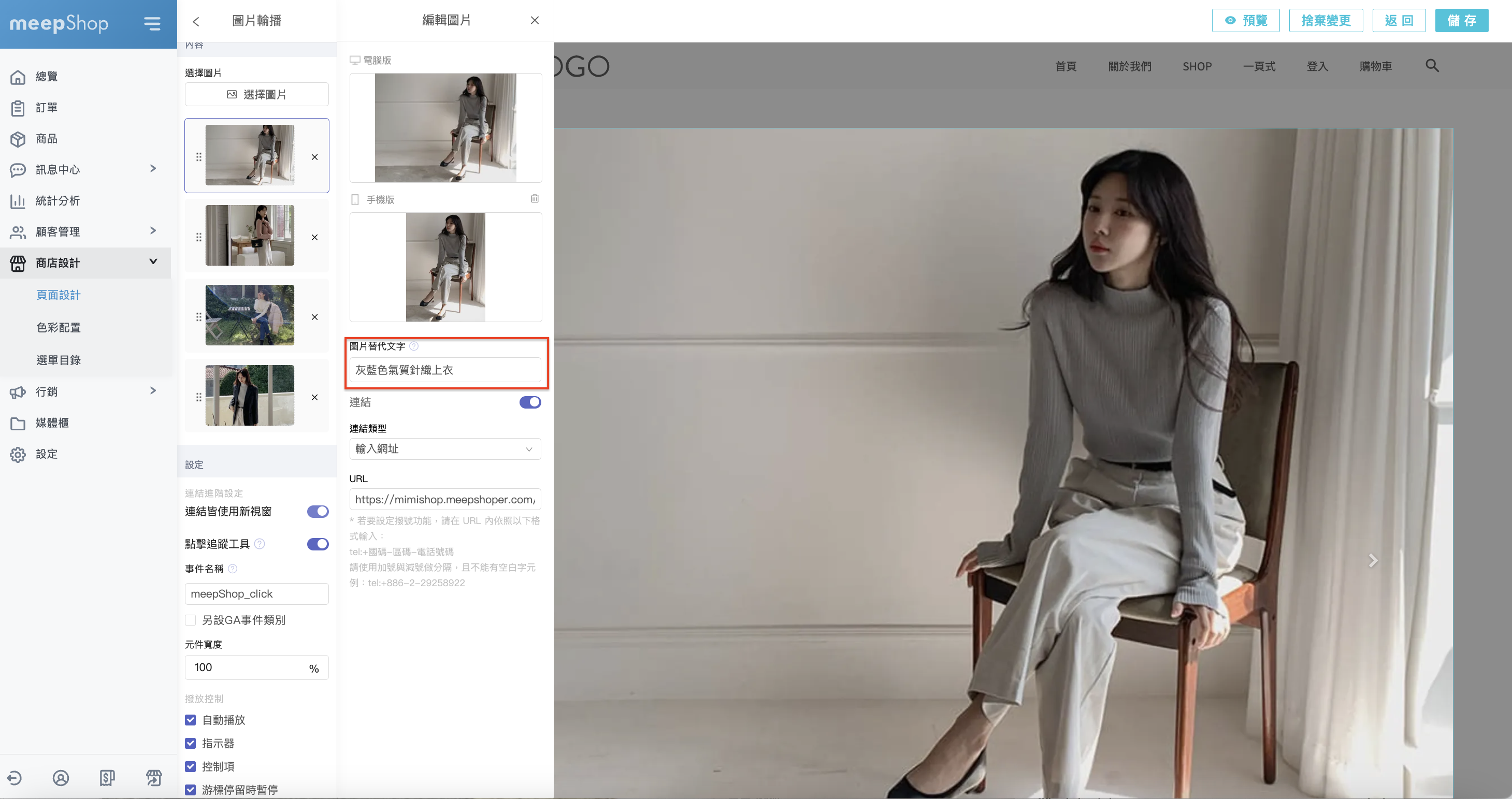1512x799 pixels.
Task: Open 色彩配置 under 商店設計
Action: [59, 327]
